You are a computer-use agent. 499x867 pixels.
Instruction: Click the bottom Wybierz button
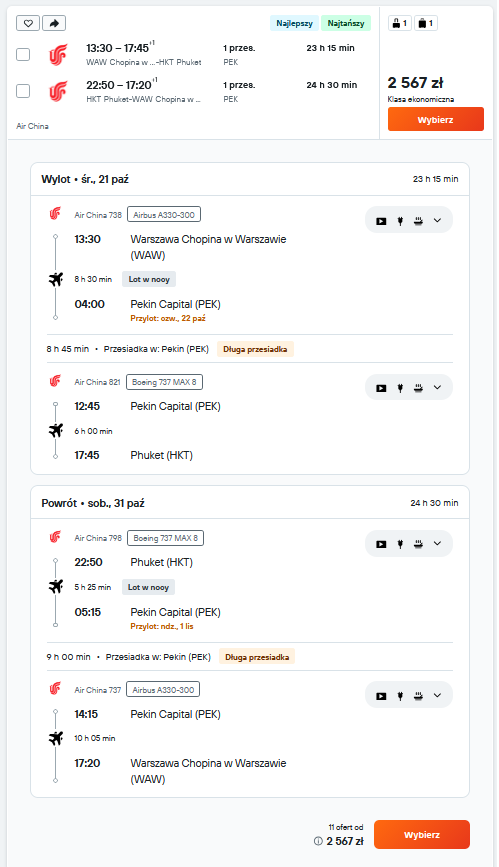click(x=422, y=834)
